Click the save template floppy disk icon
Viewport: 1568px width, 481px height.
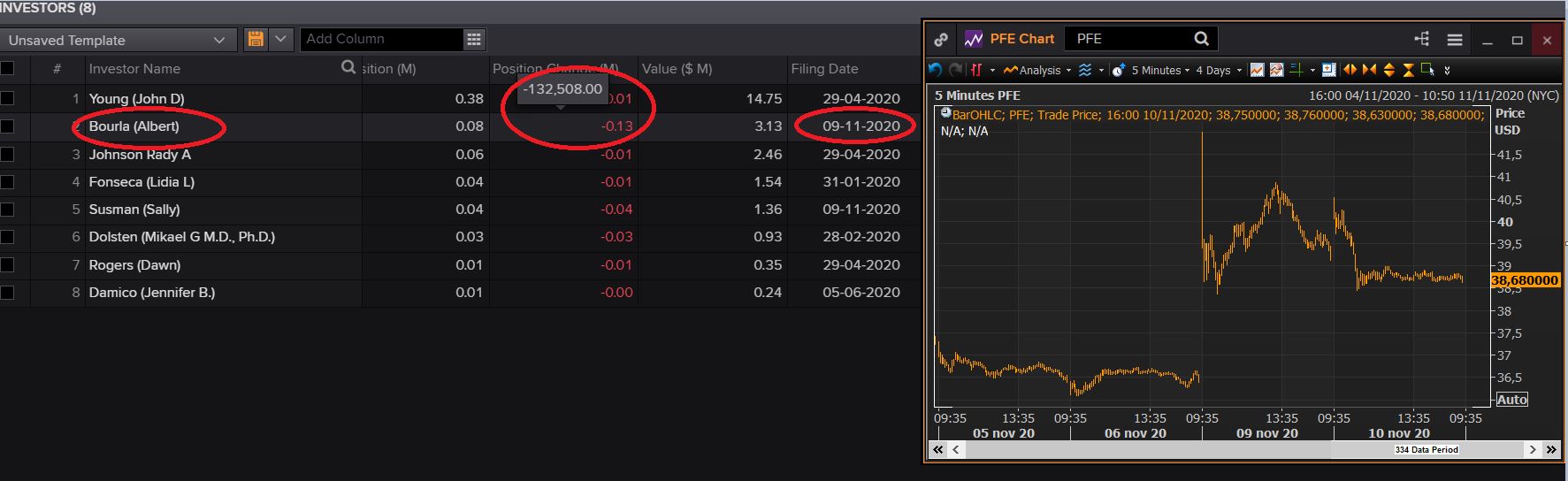coord(256,39)
